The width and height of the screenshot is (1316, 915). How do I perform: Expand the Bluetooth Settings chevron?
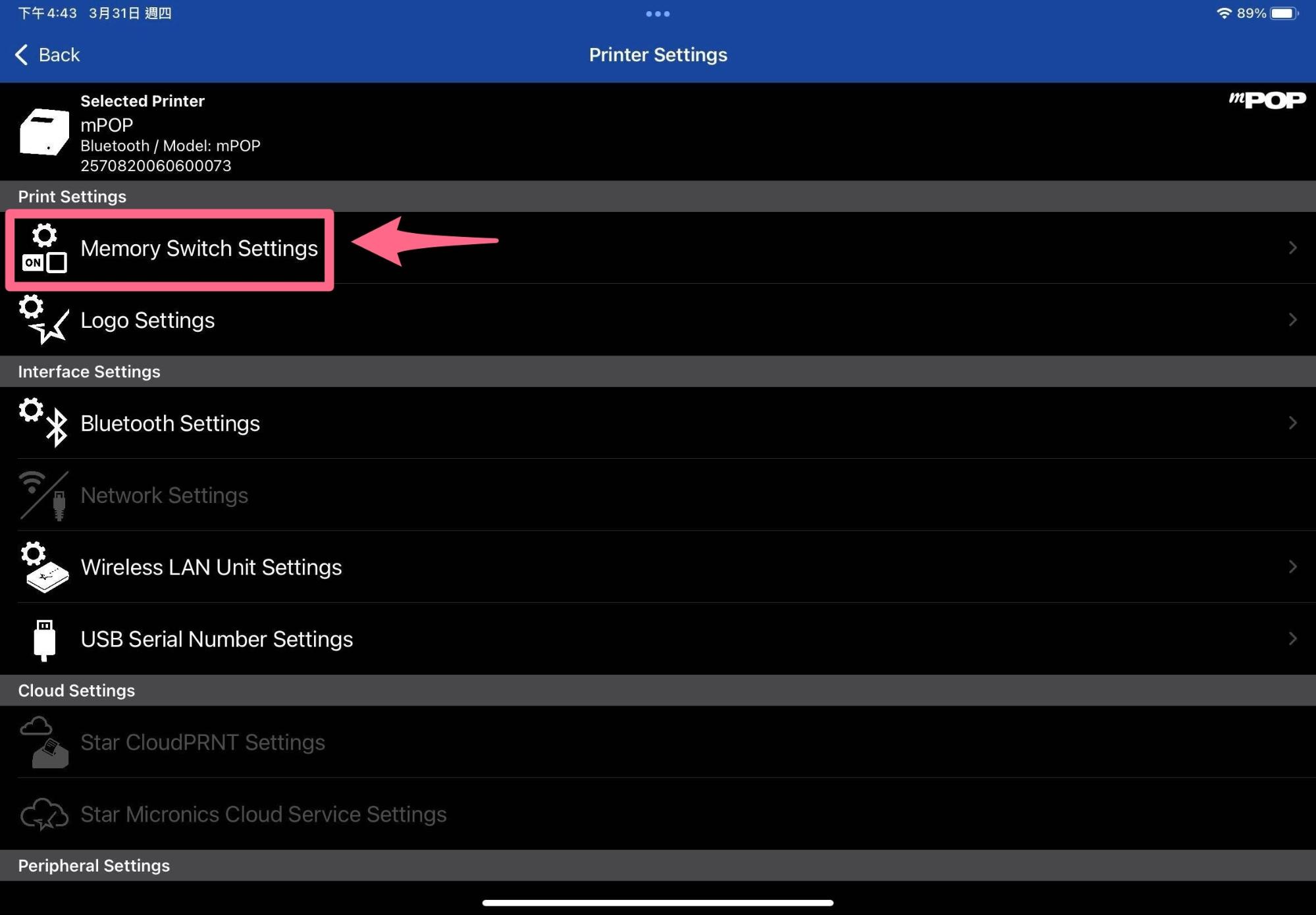1293,423
